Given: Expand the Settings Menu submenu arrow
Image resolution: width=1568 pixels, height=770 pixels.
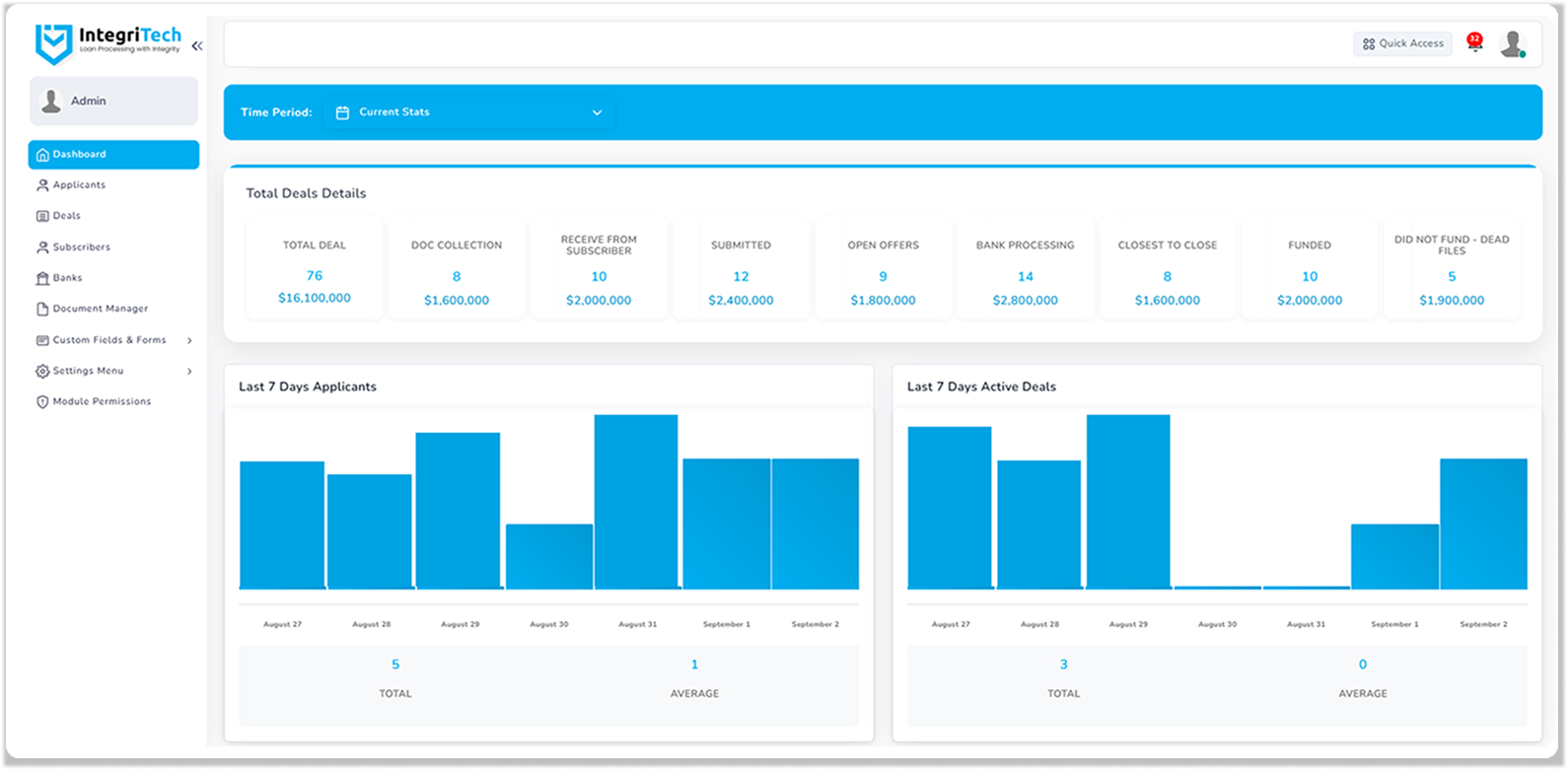Looking at the screenshot, I should coord(189,372).
